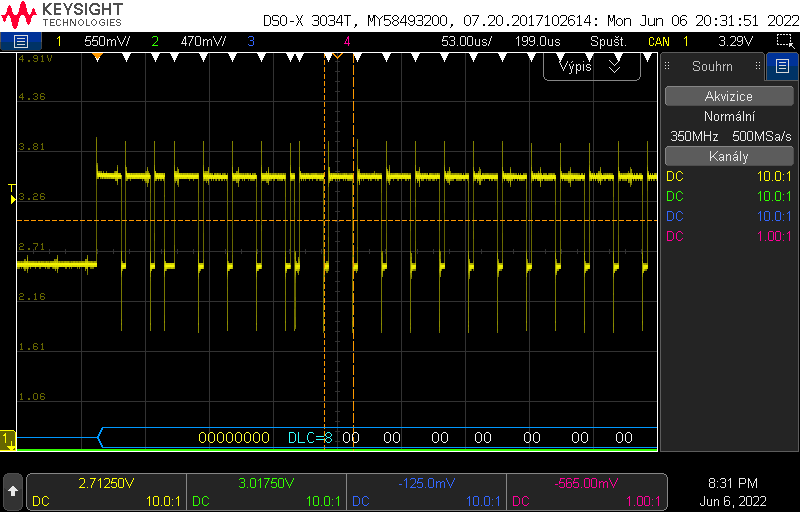Open the 3.29V trigger level value
The height and width of the screenshot is (512, 800).
pos(735,41)
